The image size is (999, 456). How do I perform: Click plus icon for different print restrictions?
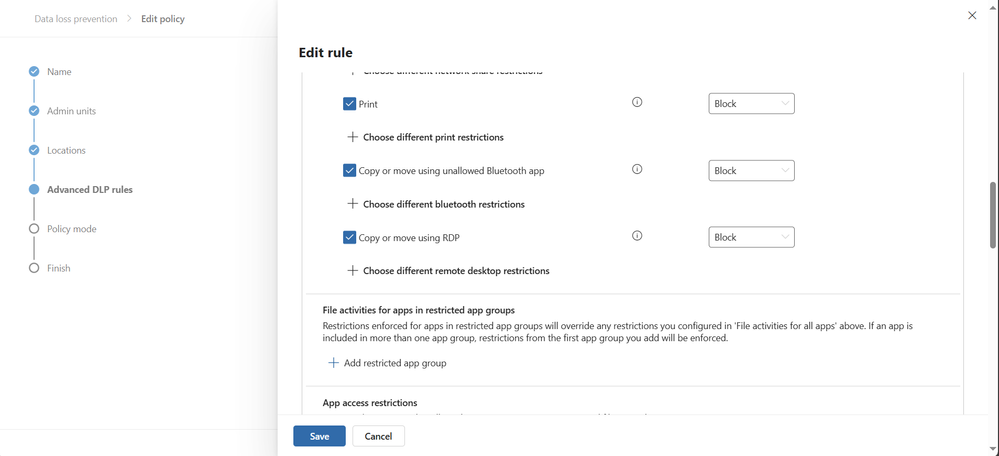tap(352, 137)
